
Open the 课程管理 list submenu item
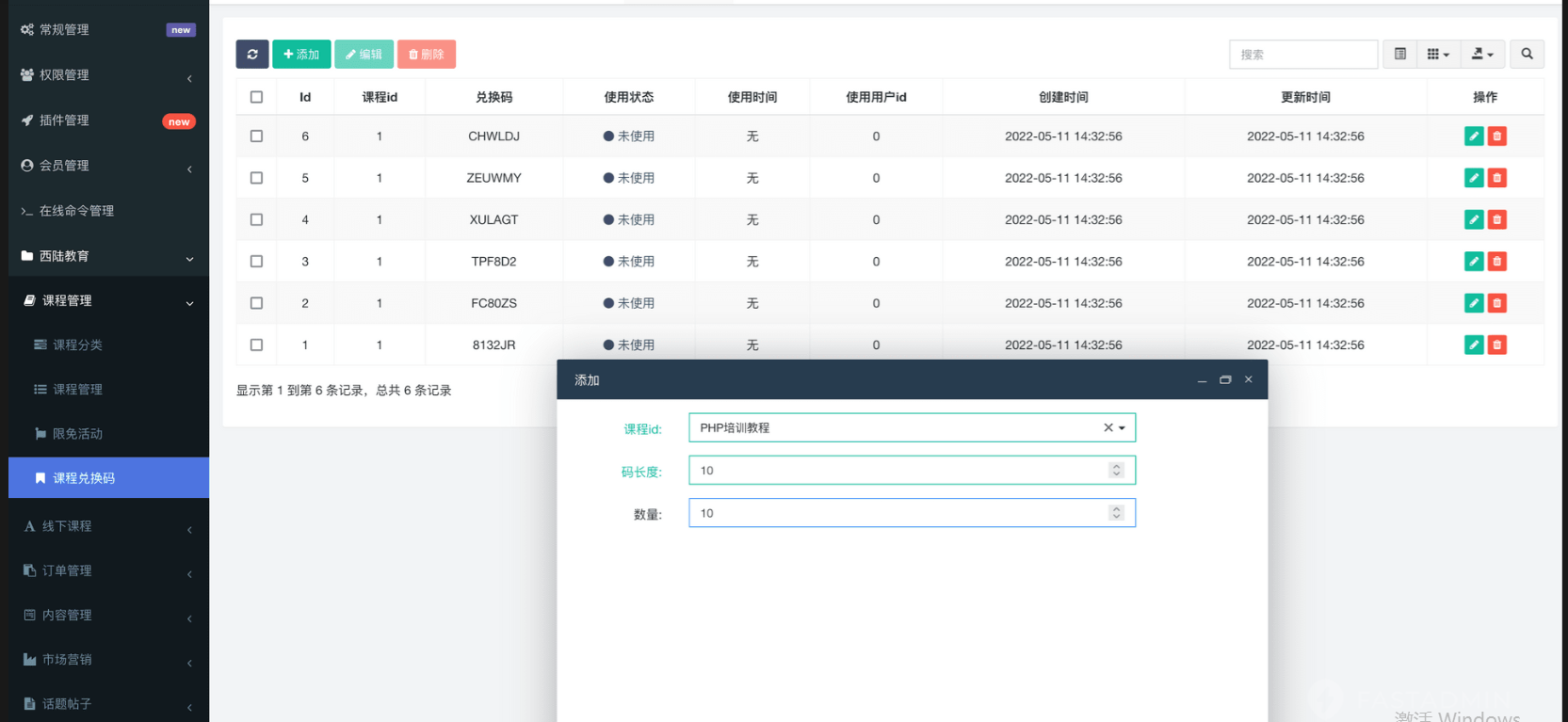tap(108, 390)
